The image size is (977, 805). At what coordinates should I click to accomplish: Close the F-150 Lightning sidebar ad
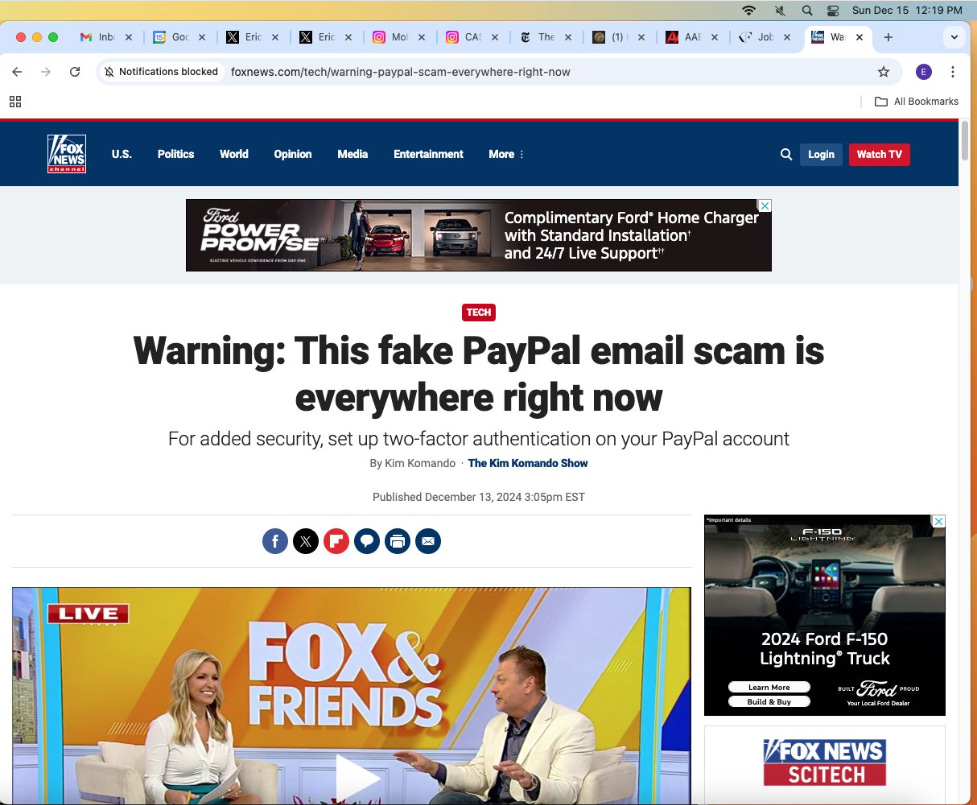[939, 521]
